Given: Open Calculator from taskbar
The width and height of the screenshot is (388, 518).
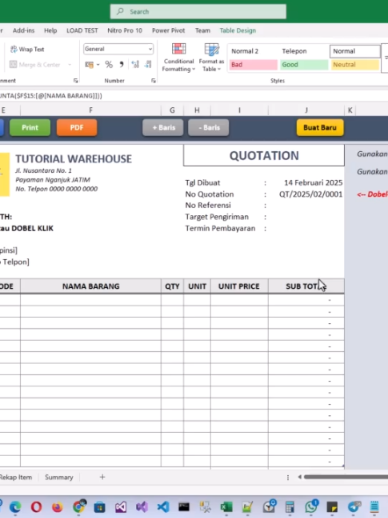Looking at the screenshot, I should [290, 507].
